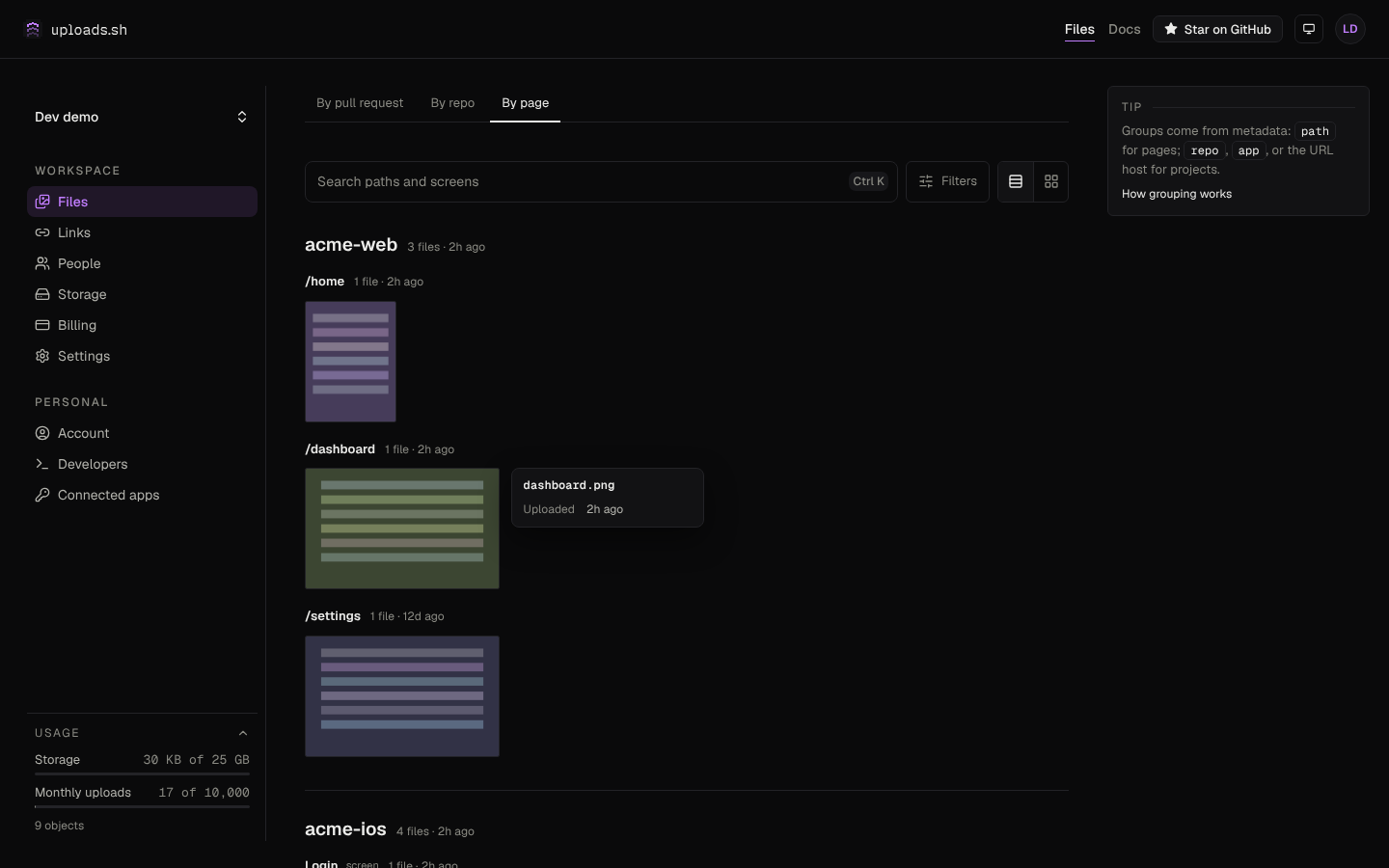This screenshot has width=1389, height=868.
Task: Open the /dashboard screenshot thumbnail
Action: coord(402,529)
